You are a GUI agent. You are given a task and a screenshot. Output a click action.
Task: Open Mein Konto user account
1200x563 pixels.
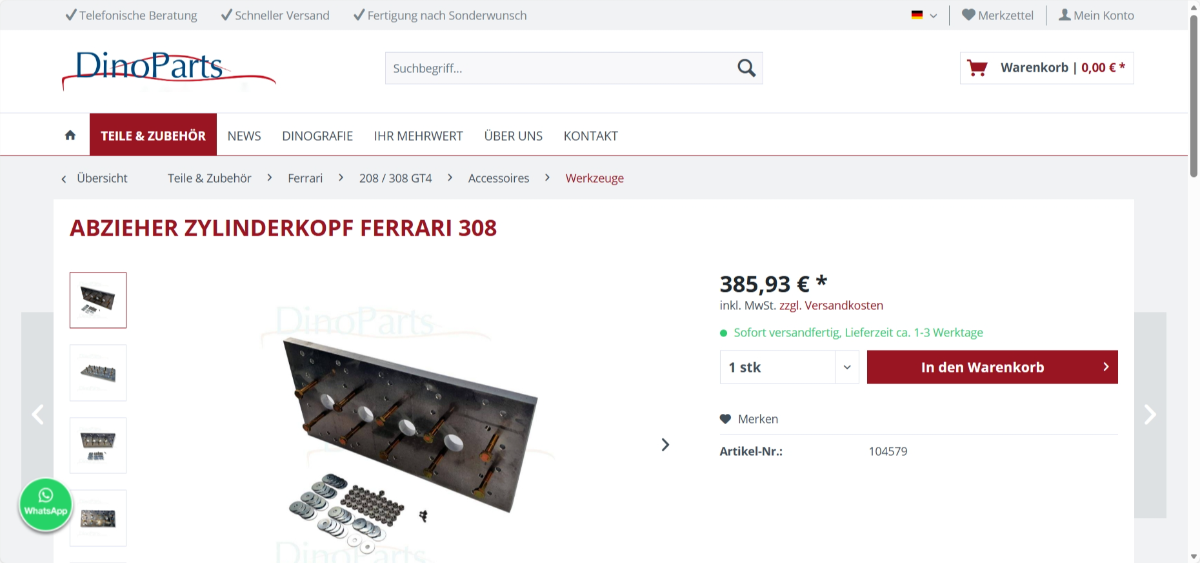(1096, 15)
